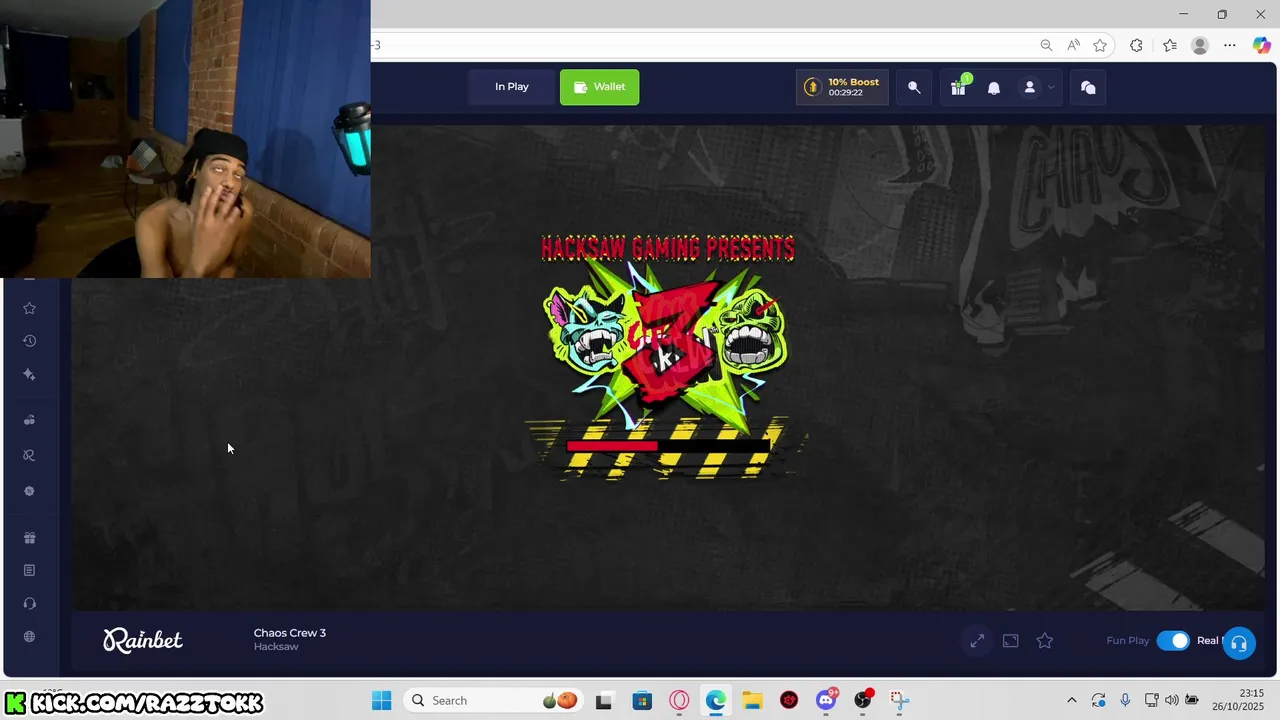Click the 10% Boost timer badge

point(842,87)
